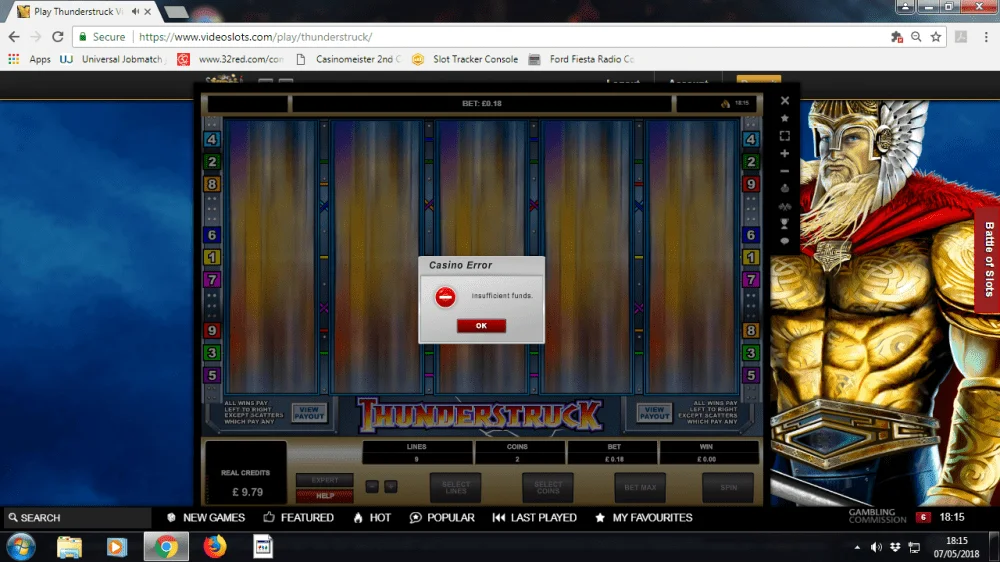Open the red notification badge showing 6
This screenshot has width=1000, height=562.
[x=923, y=517]
